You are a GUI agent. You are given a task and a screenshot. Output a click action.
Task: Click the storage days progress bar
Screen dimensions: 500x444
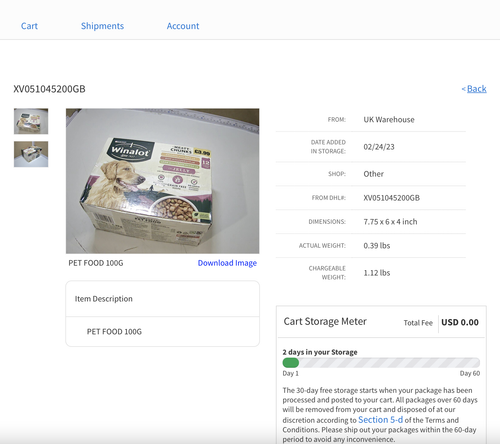coord(381,363)
